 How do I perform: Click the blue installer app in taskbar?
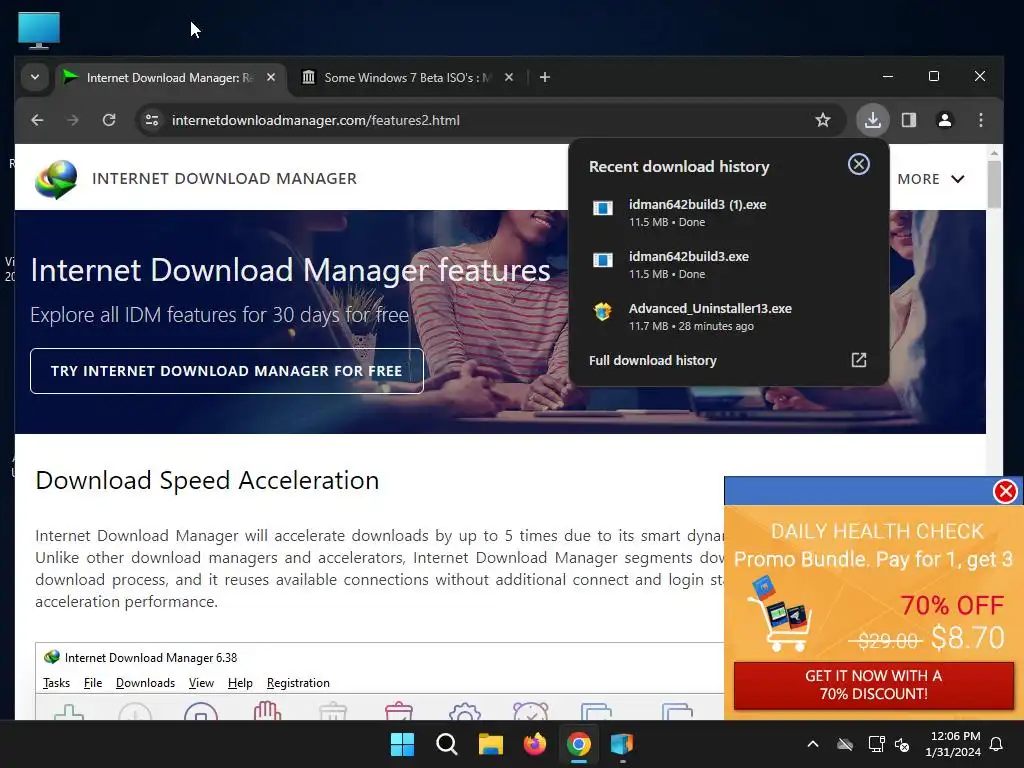[x=622, y=744]
